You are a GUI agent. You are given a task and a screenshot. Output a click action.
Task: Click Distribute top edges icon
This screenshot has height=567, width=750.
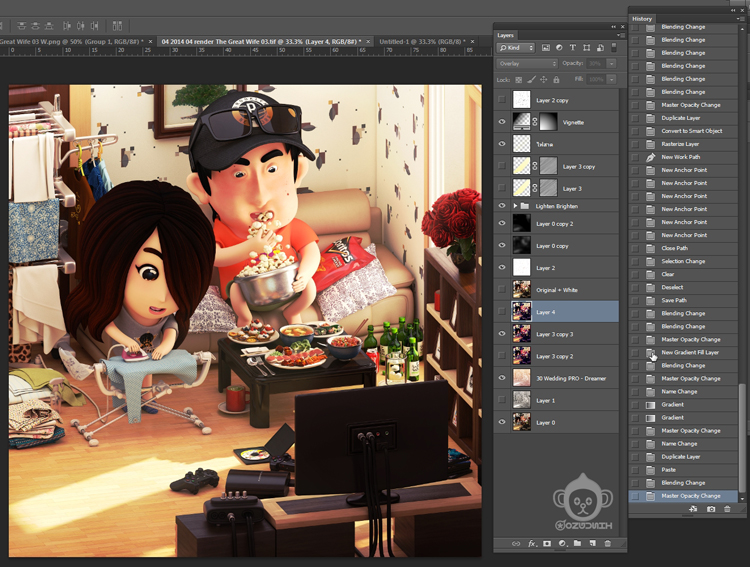click(22, 26)
